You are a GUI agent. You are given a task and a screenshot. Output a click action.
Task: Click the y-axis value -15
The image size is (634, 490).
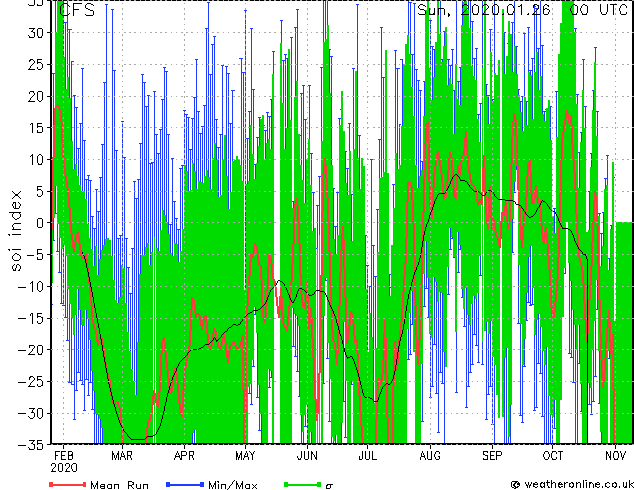click(31, 318)
